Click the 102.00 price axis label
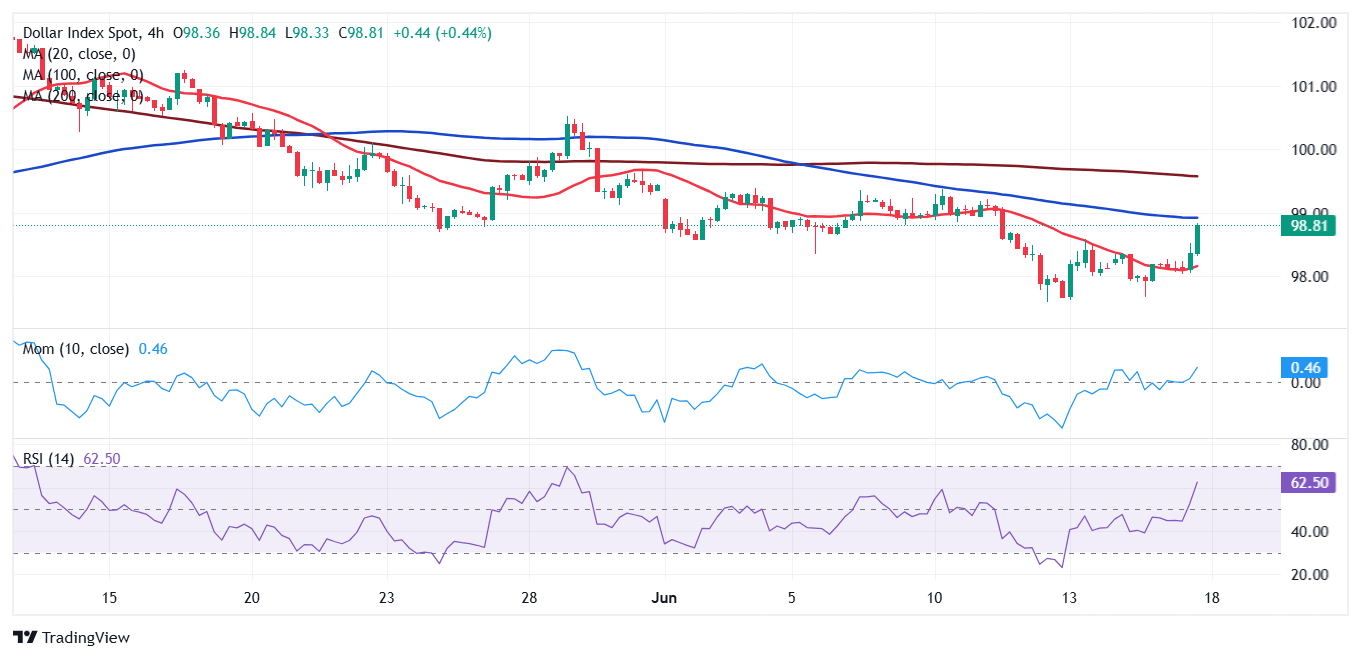The width and height of the screenshot is (1361, 659). pos(1313,23)
